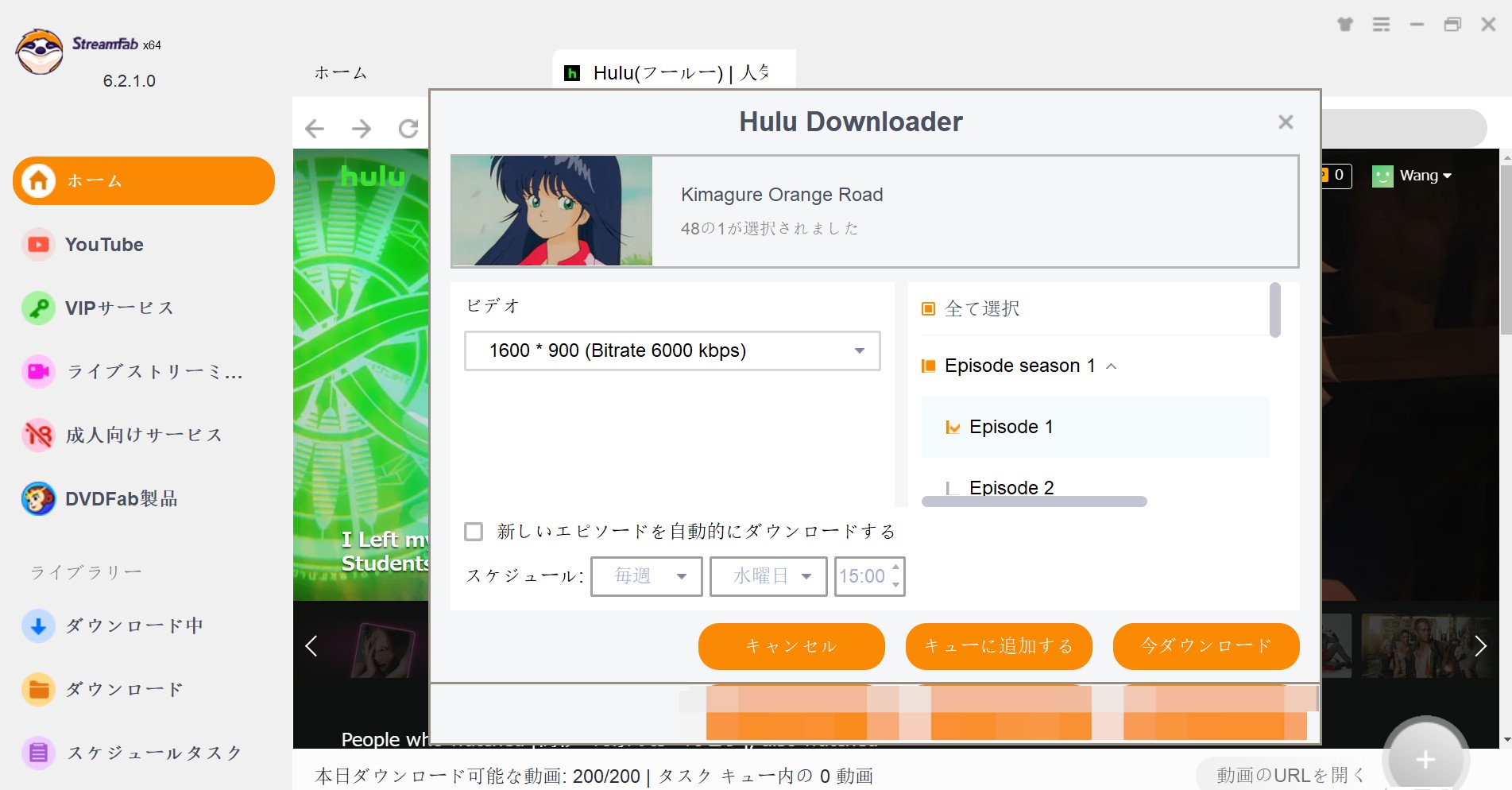Image resolution: width=1512 pixels, height=790 pixels.
Task: Toggle the 全て選択 checkbox
Action: (928, 308)
